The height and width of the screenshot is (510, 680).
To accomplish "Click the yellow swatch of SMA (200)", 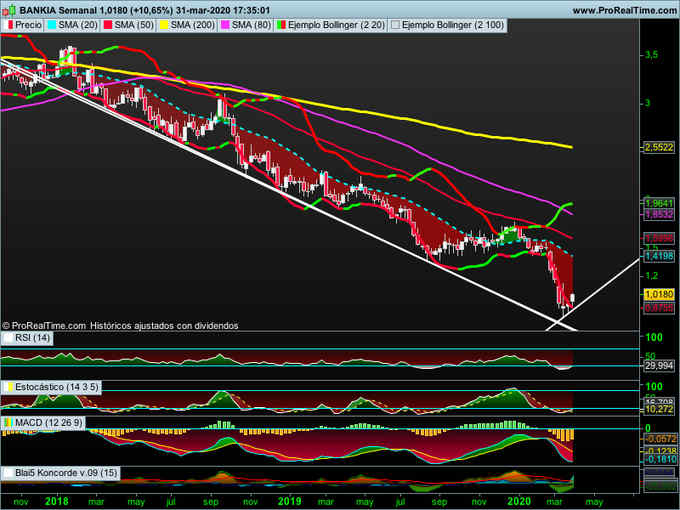I will (x=164, y=25).
